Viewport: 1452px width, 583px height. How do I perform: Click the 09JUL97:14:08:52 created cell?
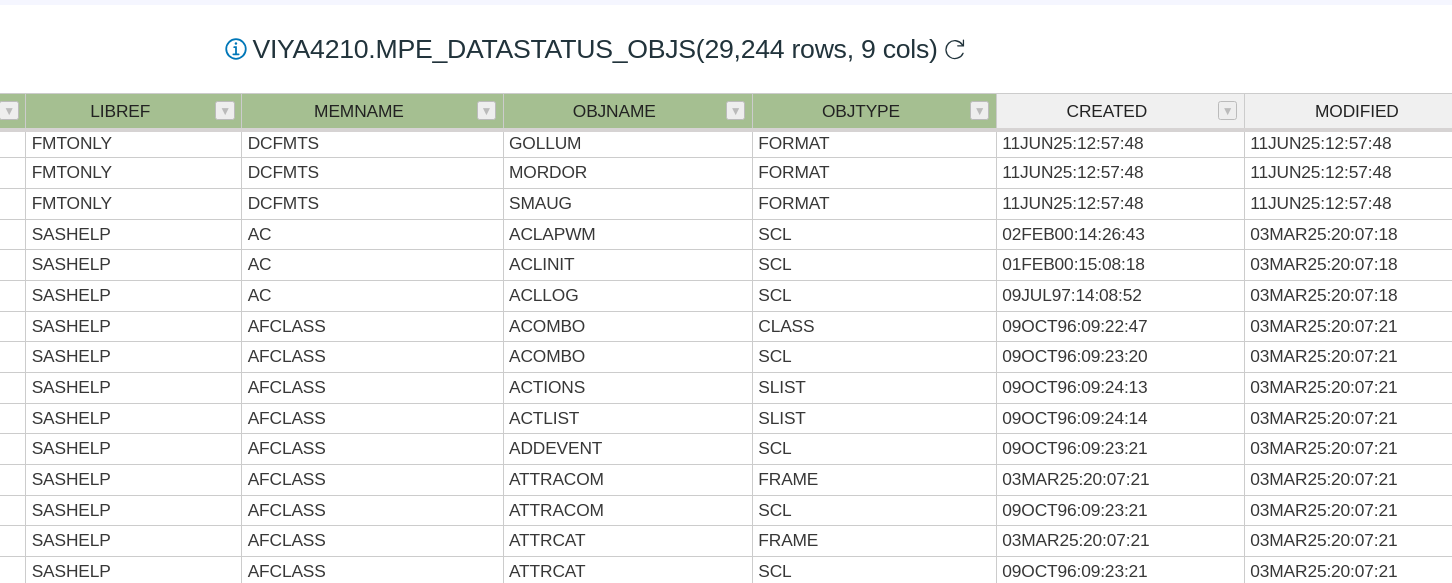(1071, 296)
